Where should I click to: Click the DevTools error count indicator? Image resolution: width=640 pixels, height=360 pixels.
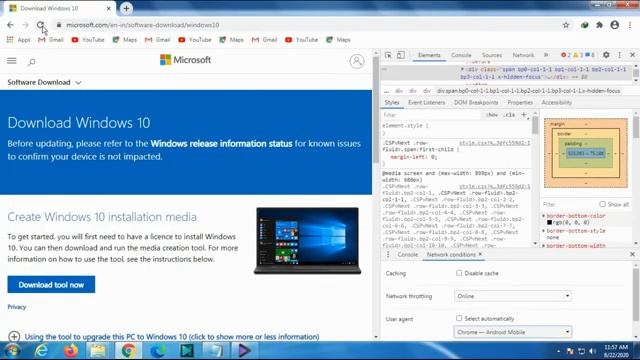click(x=566, y=55)
